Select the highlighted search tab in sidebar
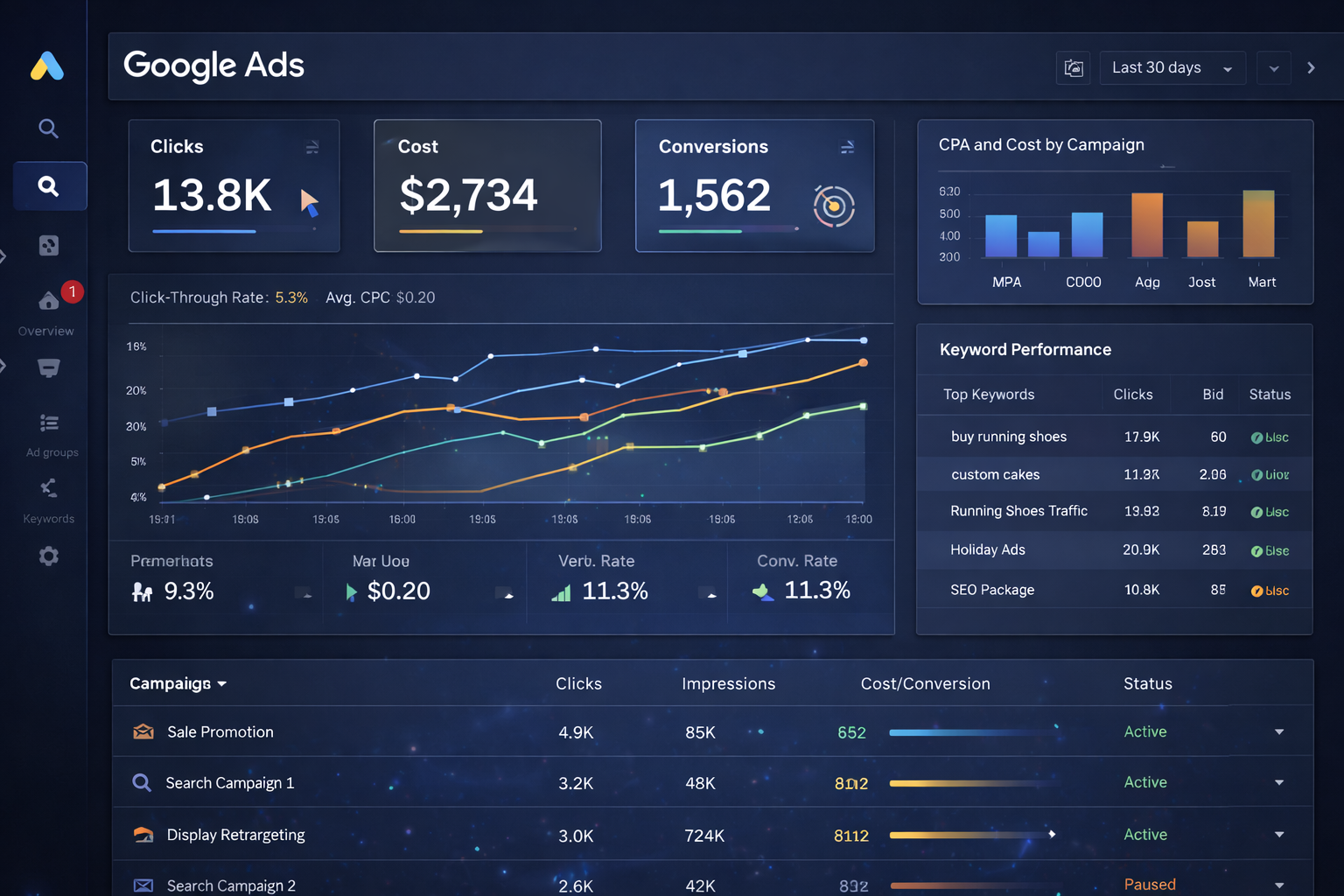Image resolution: width=1344 pixels, height=896 pixels. pos(49,186)
